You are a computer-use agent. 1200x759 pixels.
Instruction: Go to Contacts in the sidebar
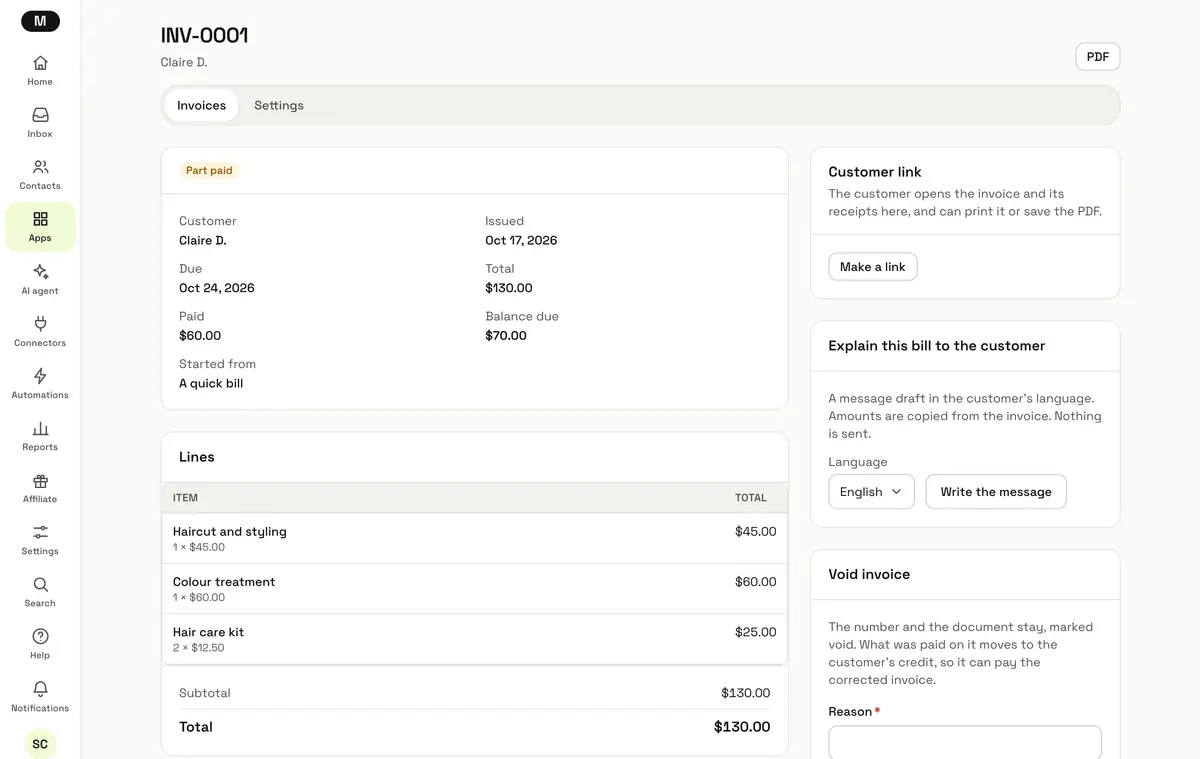pyautogui.click(x=40, y=174)
